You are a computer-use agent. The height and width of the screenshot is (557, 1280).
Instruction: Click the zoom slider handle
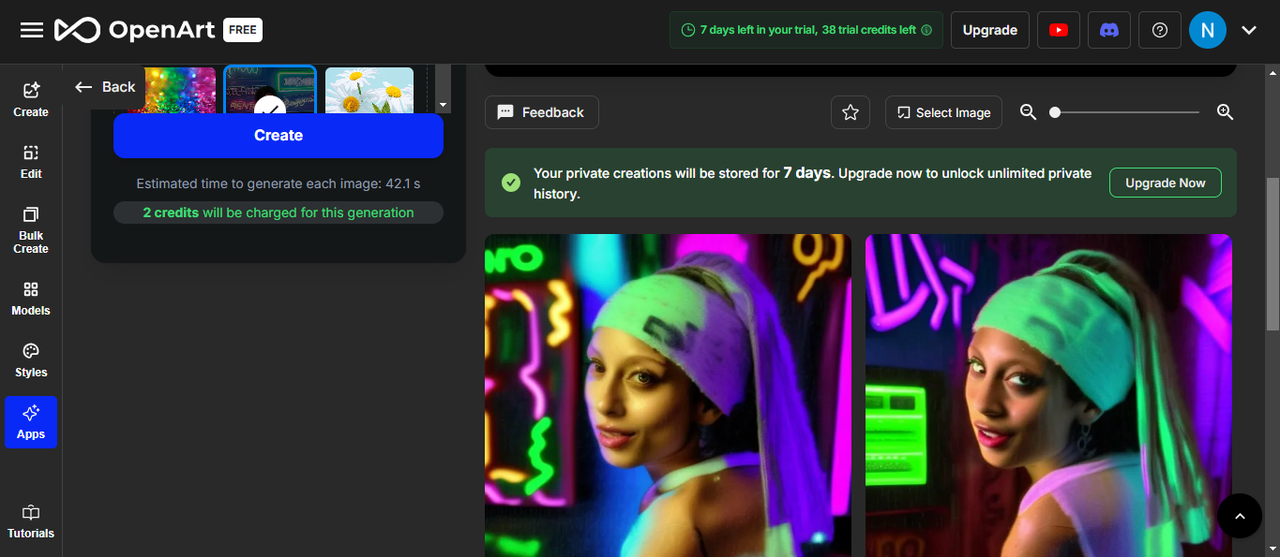(x=1055, y=112)
